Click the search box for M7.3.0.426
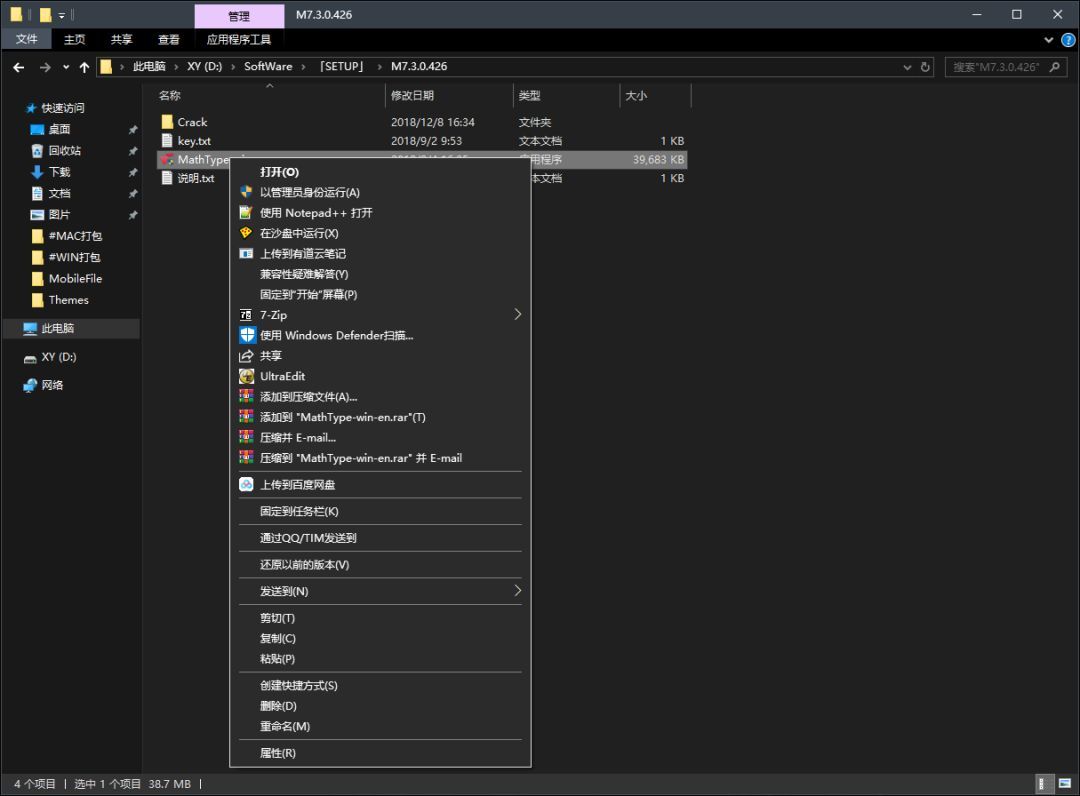The height and width of the screenshot is (796, 1080). (995, 67)
